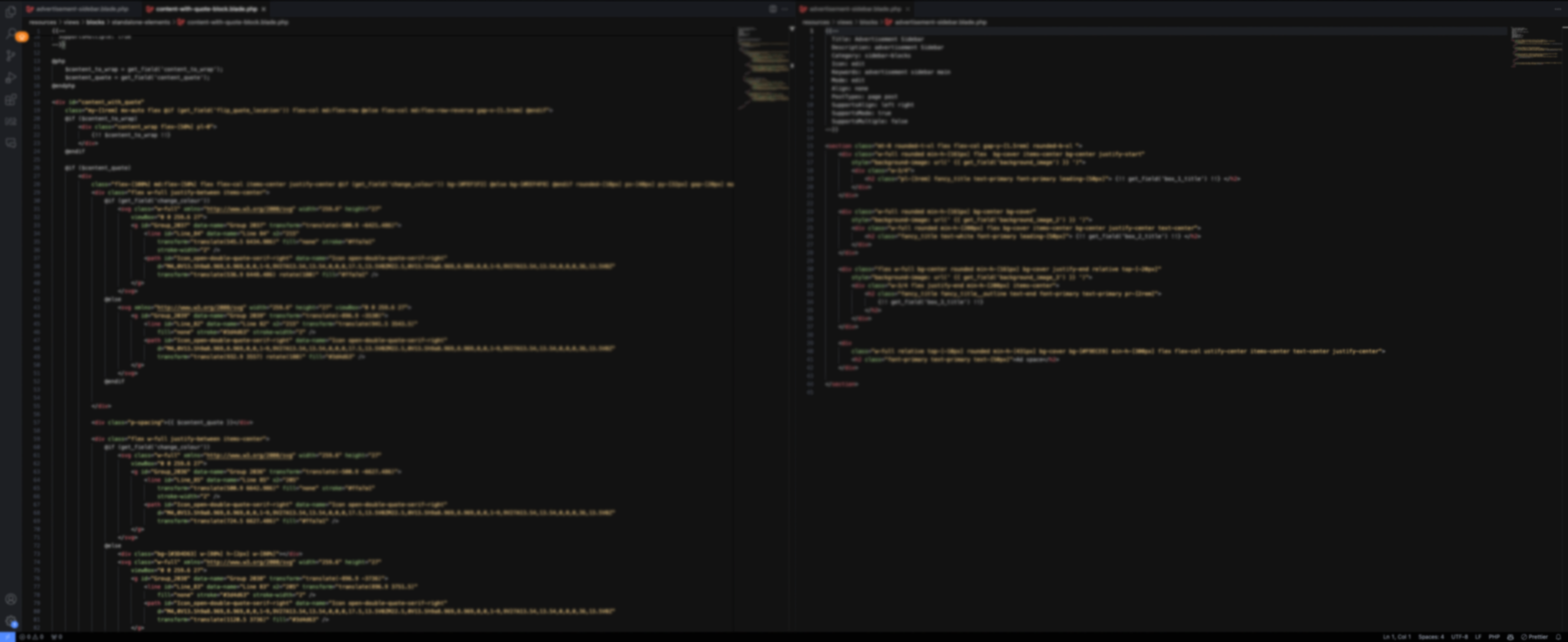Click the closing '</section>' line in right editor
The image size is (1568, 642).
[842, 384]
